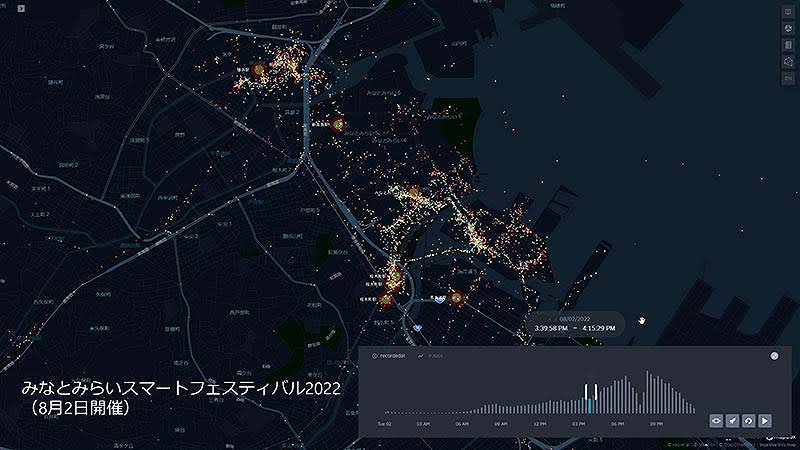This screenshot has height=450, width=800.
Task: Activate the draw-on-map polygon tool
Action: tap(787, 61)
